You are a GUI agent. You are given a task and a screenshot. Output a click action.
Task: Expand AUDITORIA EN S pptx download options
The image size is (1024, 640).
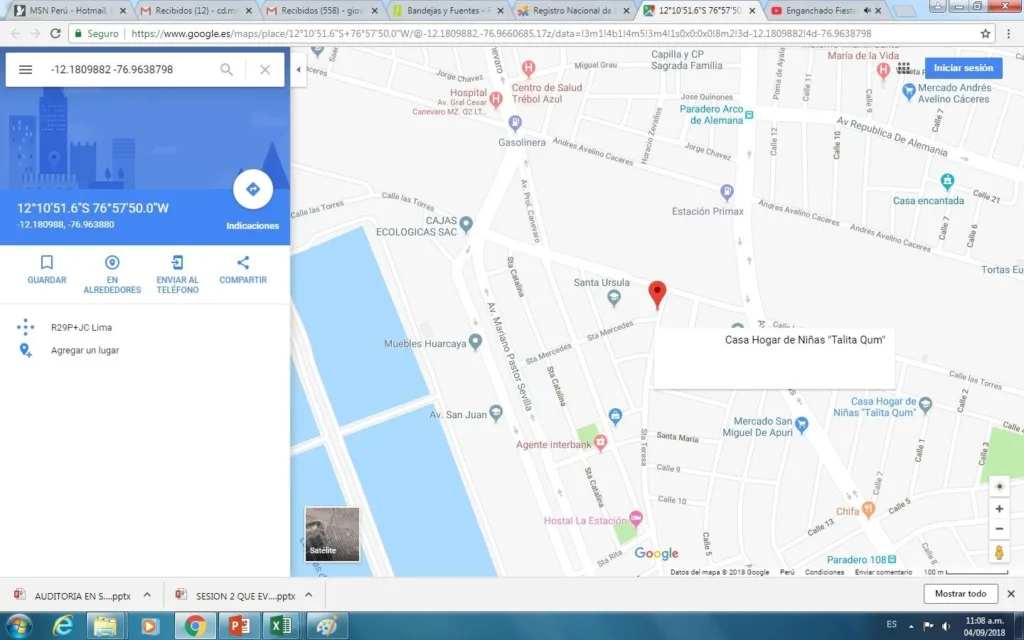pos(147,595)
